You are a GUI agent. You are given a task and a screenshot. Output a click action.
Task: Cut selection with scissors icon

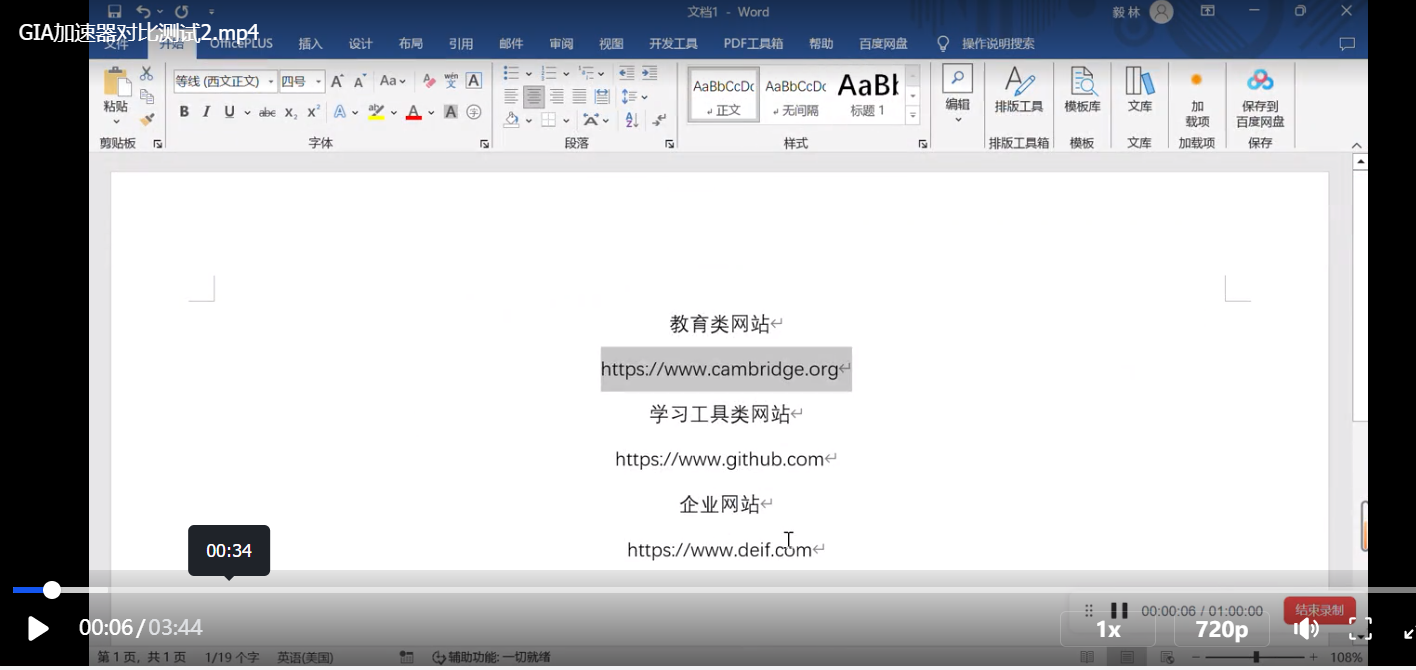(x=147, y=73)
